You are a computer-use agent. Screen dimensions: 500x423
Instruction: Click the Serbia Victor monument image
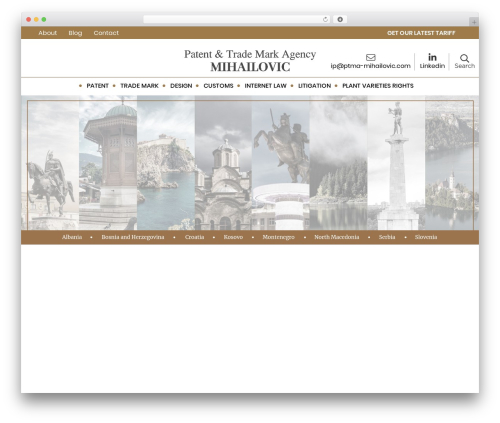(396, 163)
